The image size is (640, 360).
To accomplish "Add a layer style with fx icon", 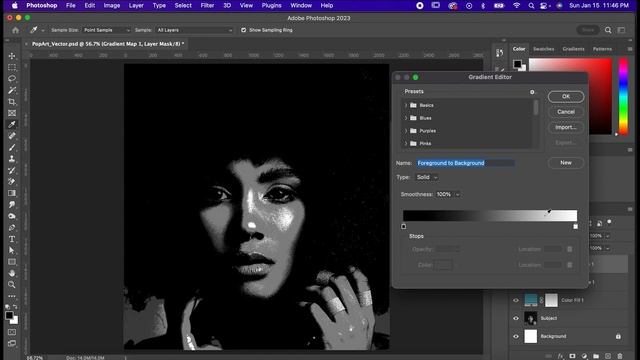I will point(560,356).
